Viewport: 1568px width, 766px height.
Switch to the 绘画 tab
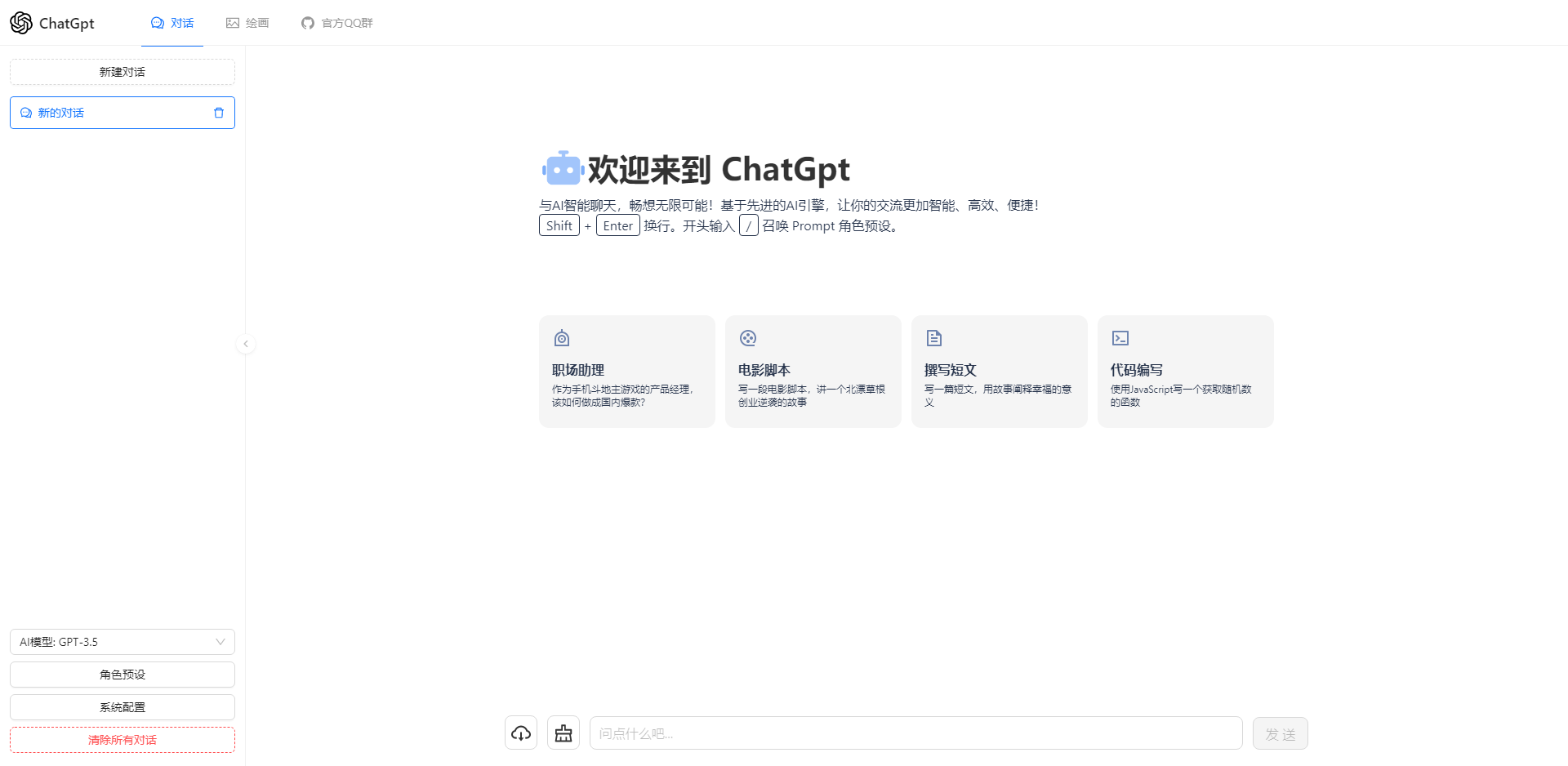(x=247, y=23)
